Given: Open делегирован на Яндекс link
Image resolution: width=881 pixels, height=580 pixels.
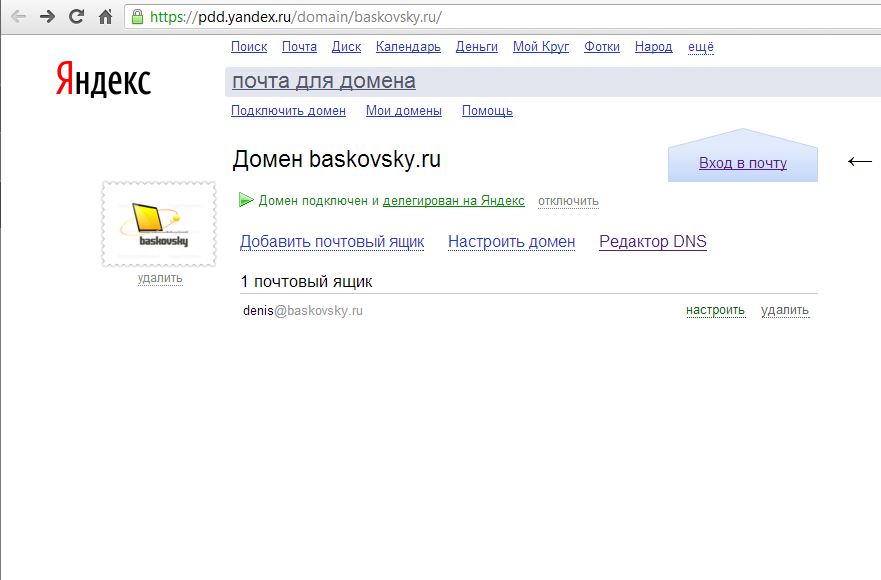Looking at the screenshot, I should click(x=453, y=201).
